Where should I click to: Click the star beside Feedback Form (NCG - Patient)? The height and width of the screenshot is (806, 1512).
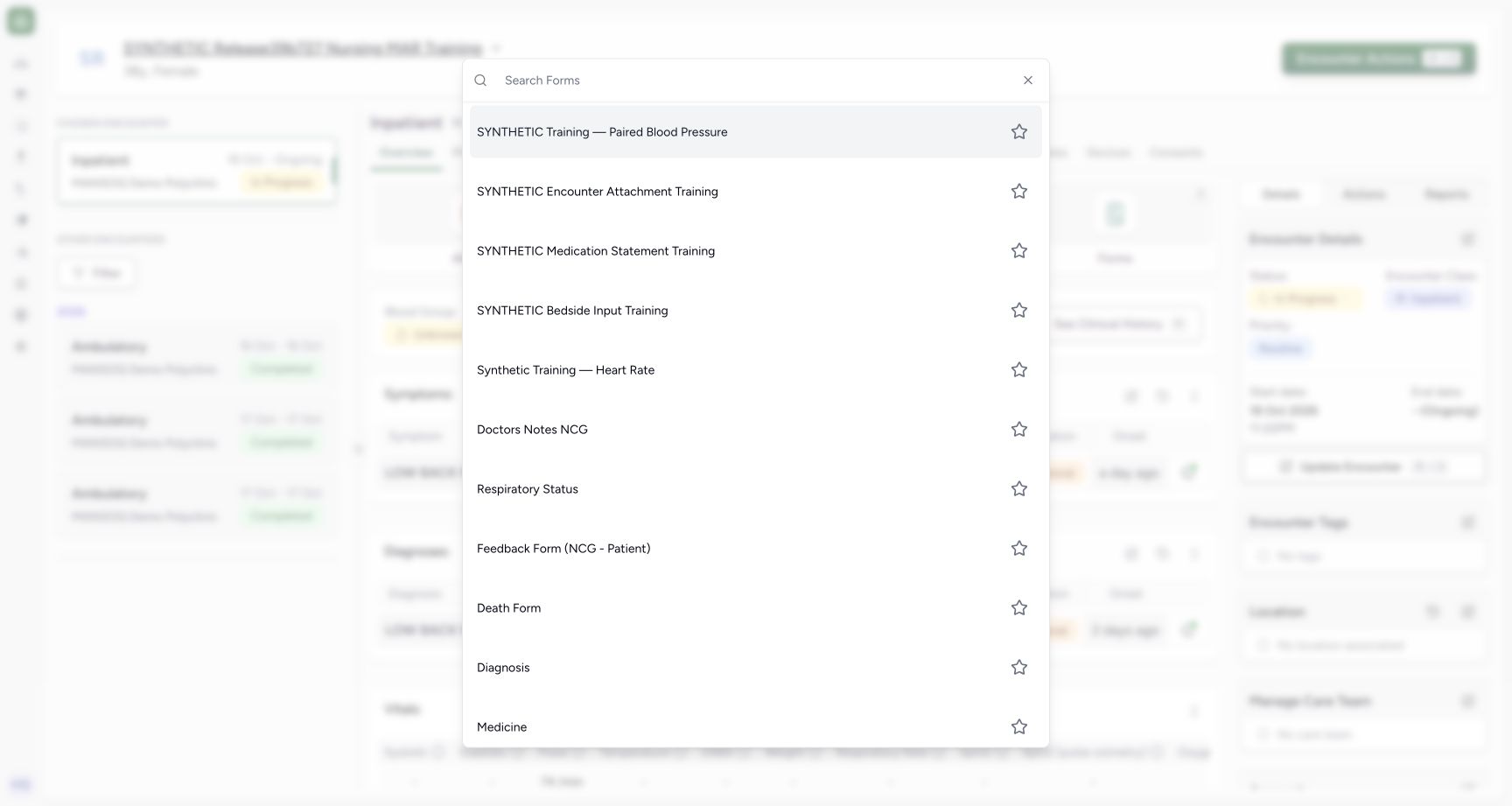[x=1019, y=549]
